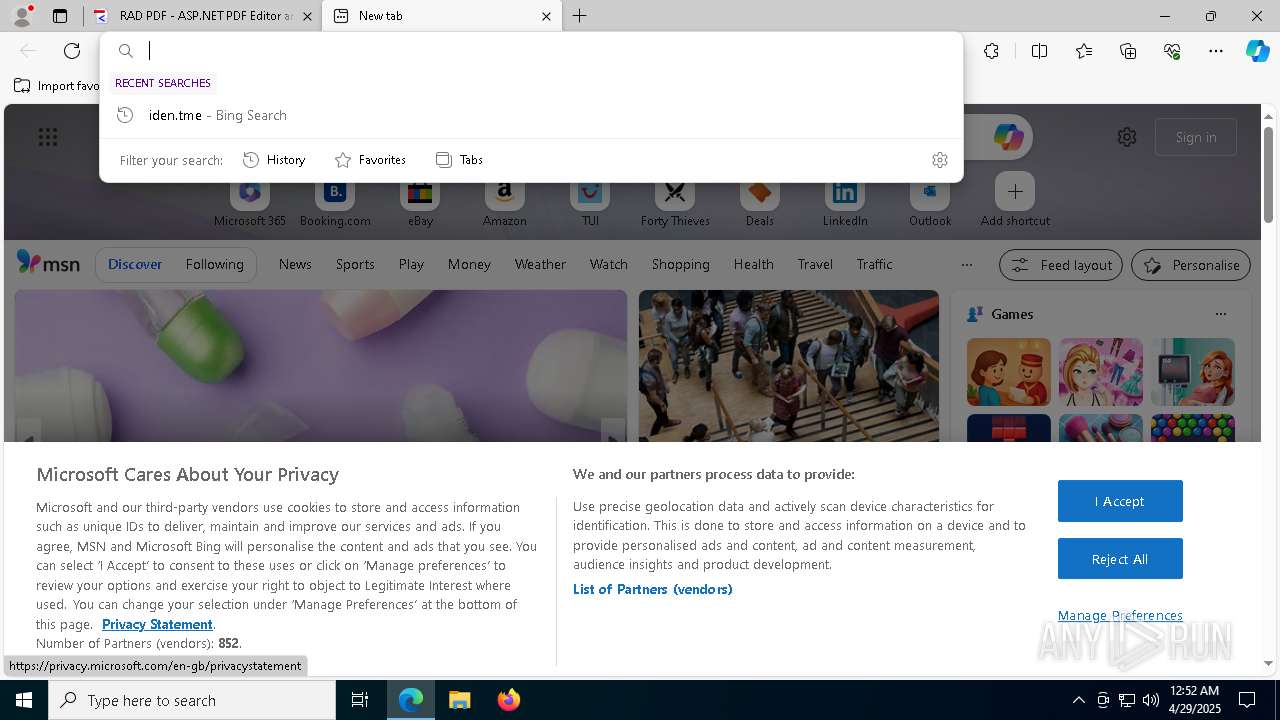Switch to the RAD PDF tab
This screenshot has width=1280, height=720.
coord(203,16)
